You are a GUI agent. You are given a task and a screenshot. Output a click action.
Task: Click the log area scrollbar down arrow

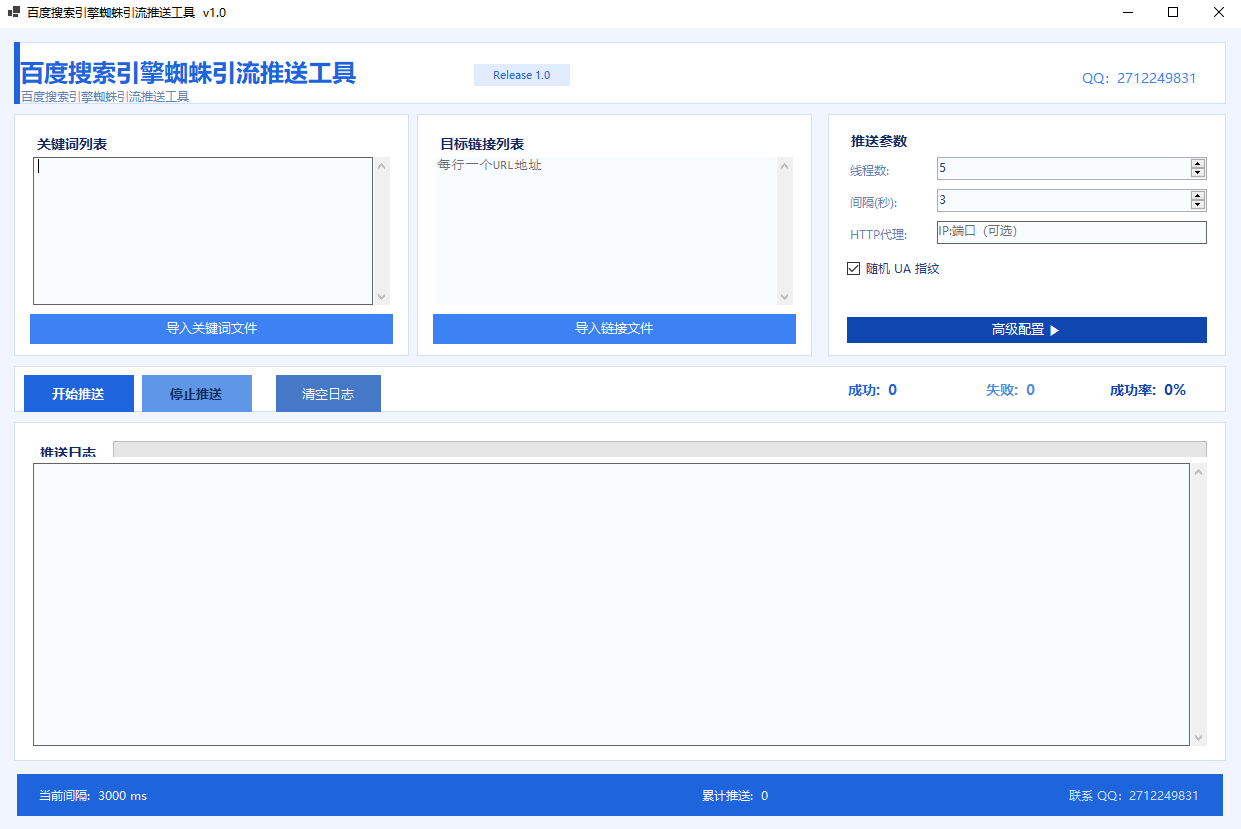(x=1199, y=737)
